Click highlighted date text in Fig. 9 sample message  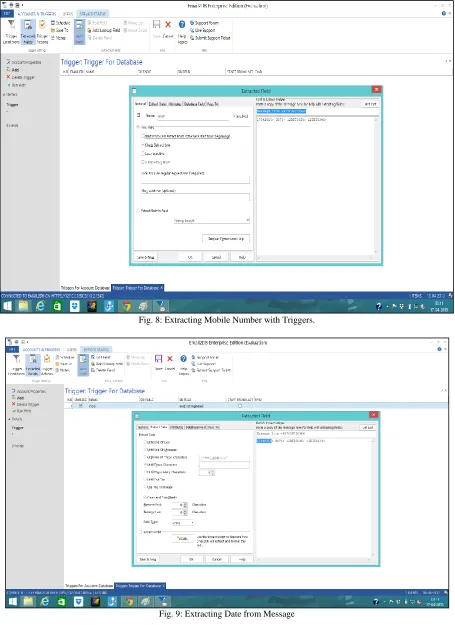point(264,441)
